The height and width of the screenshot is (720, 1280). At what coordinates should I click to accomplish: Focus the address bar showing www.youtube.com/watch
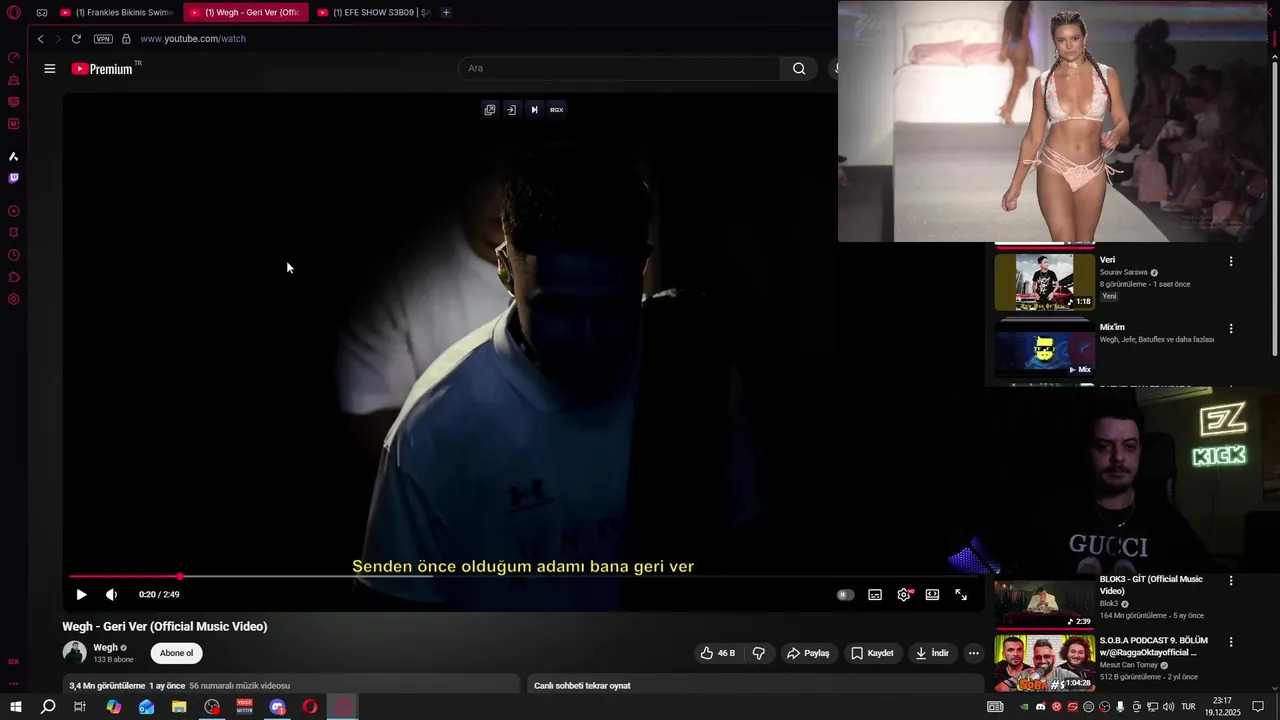click(193, 39)
